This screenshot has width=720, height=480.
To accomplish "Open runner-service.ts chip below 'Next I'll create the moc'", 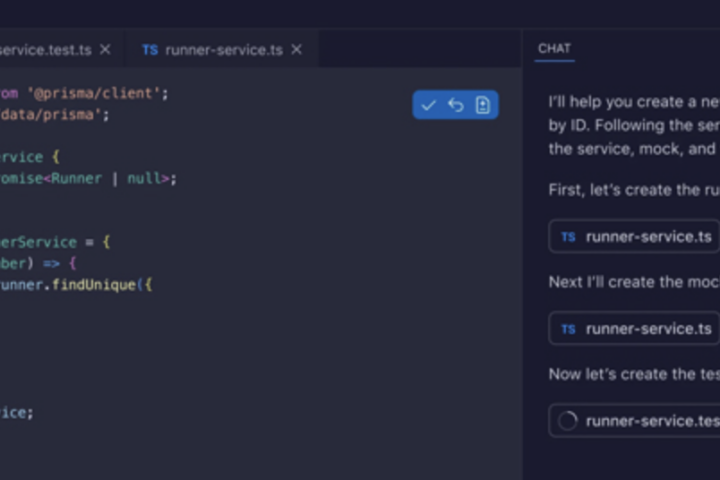I will [634, 328].
